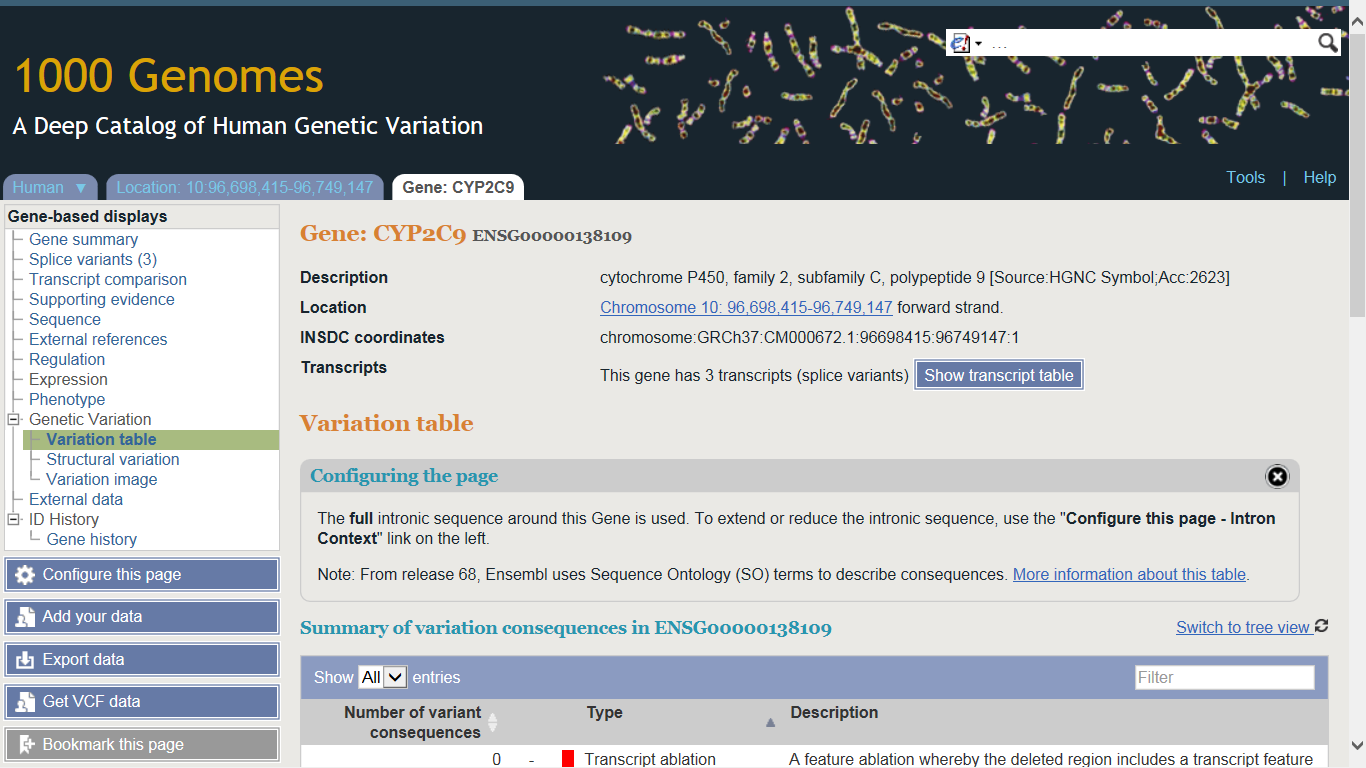This screenshot has height=768, width=1366.
Task: Open Structural variation entry
Action: coord(113,459)
